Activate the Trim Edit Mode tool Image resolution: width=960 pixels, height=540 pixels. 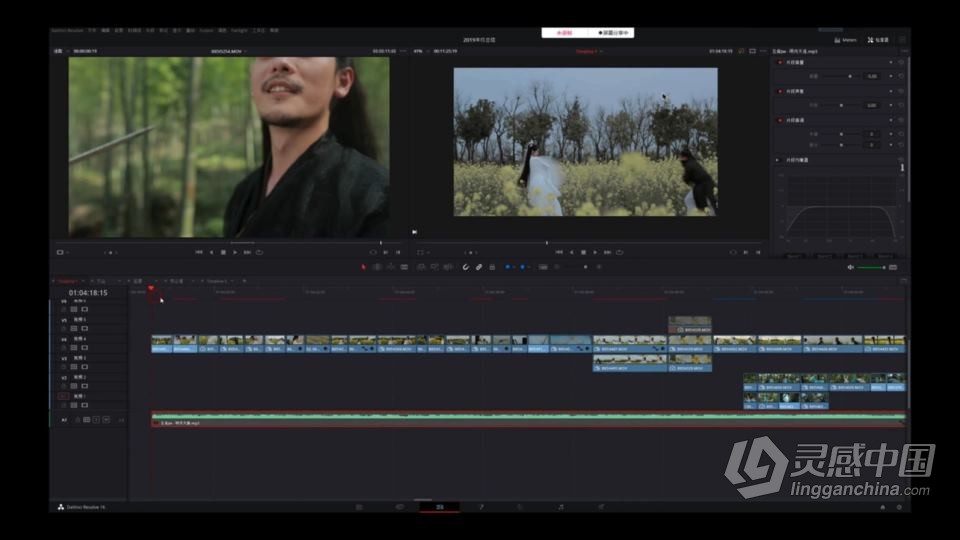click(x=377, y=267)
